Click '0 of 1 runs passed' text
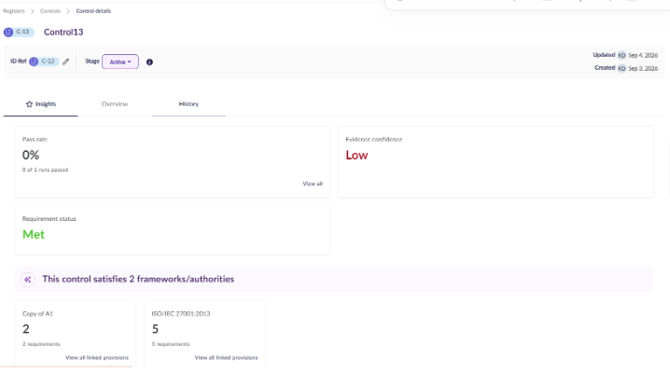This screenshot has height=371, width=670. 45,170
